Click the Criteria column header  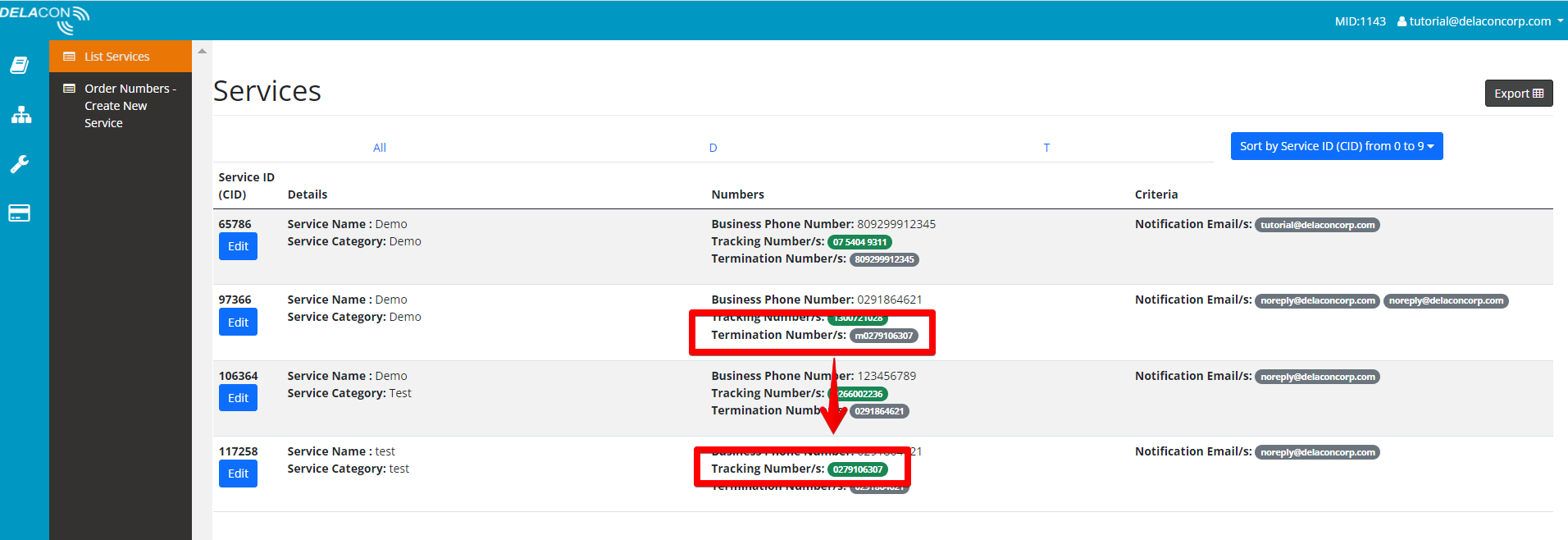coord(1156,194)
